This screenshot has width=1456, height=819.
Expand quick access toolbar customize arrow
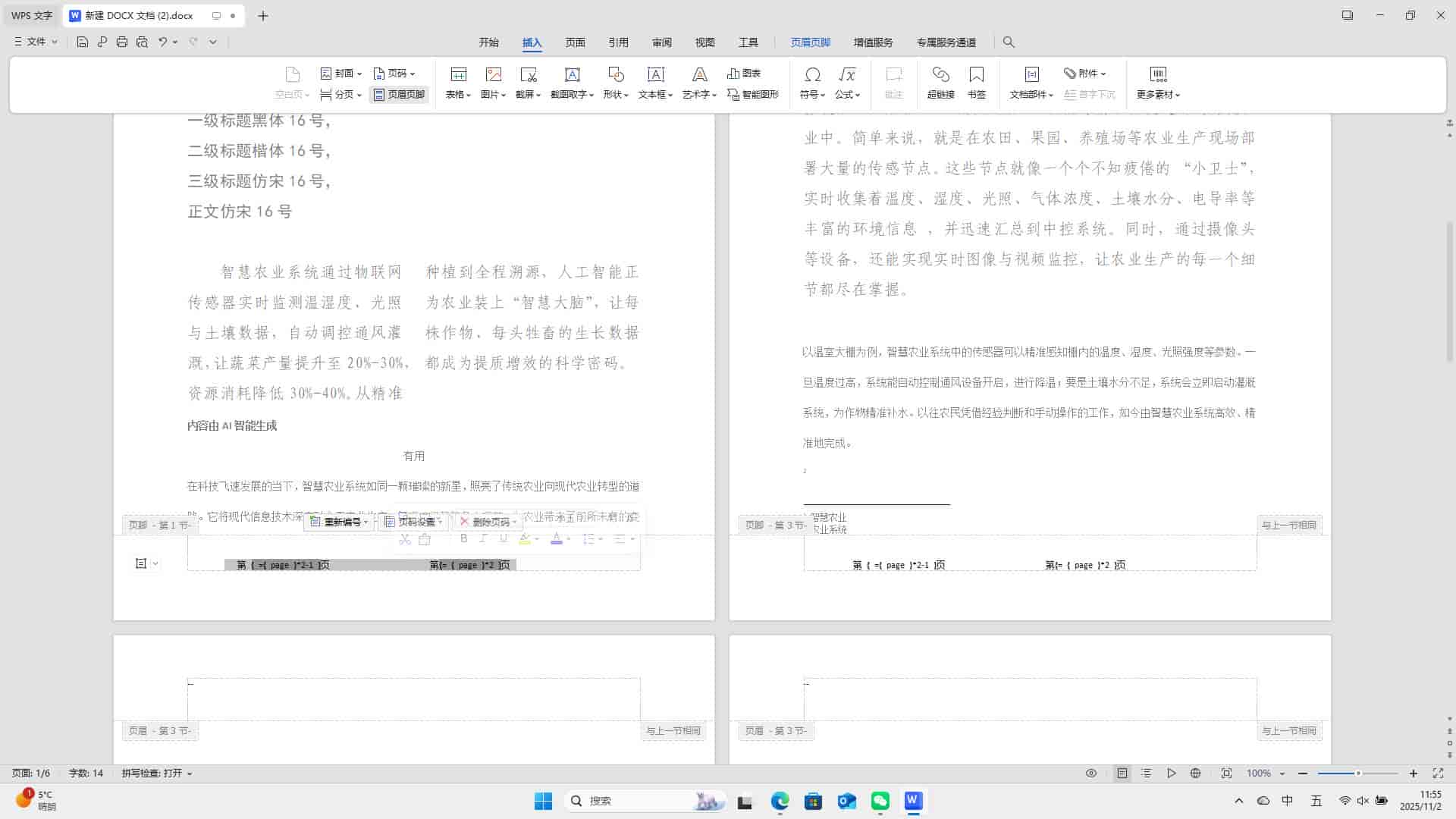[x=213, y=42]
